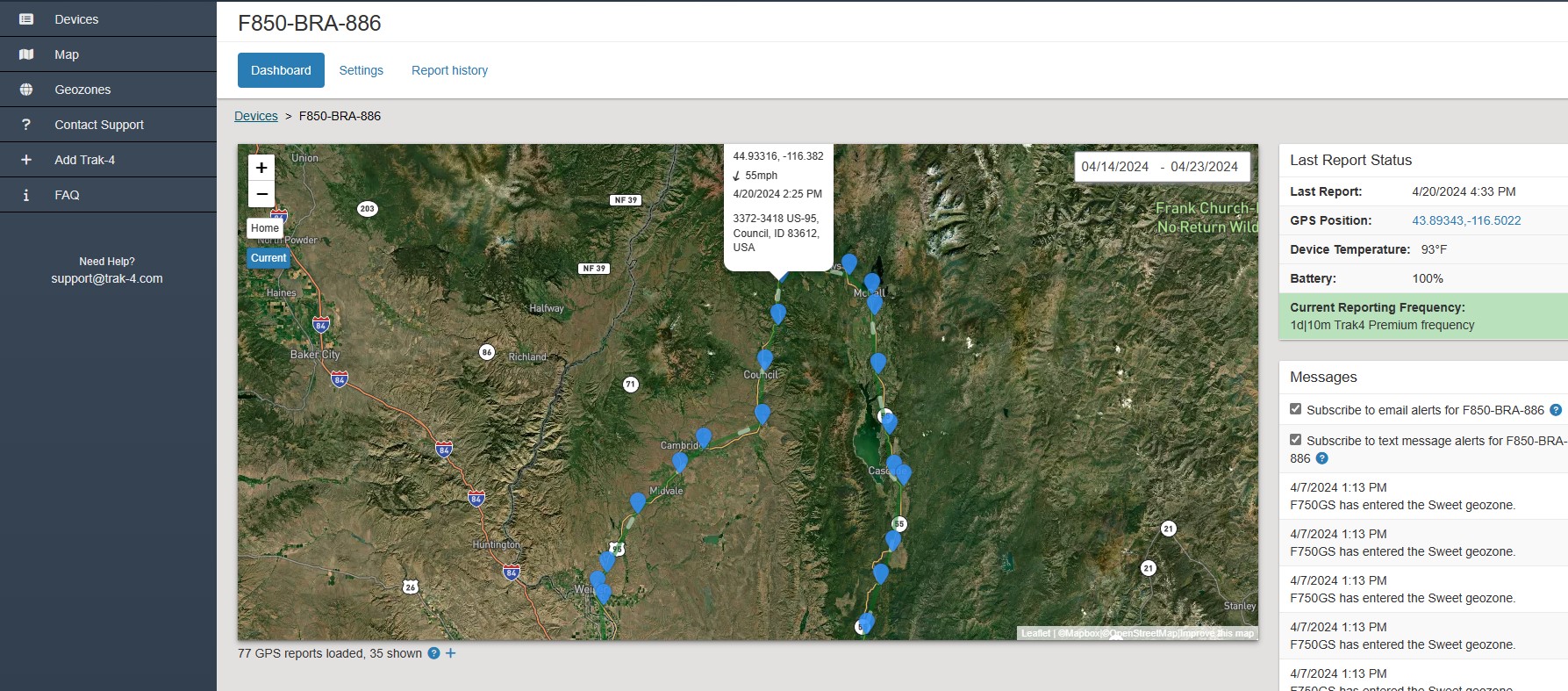Click help icon beside text message alerts
Viewport: 1568px width, 691px height.
(x=1322, y=458)
